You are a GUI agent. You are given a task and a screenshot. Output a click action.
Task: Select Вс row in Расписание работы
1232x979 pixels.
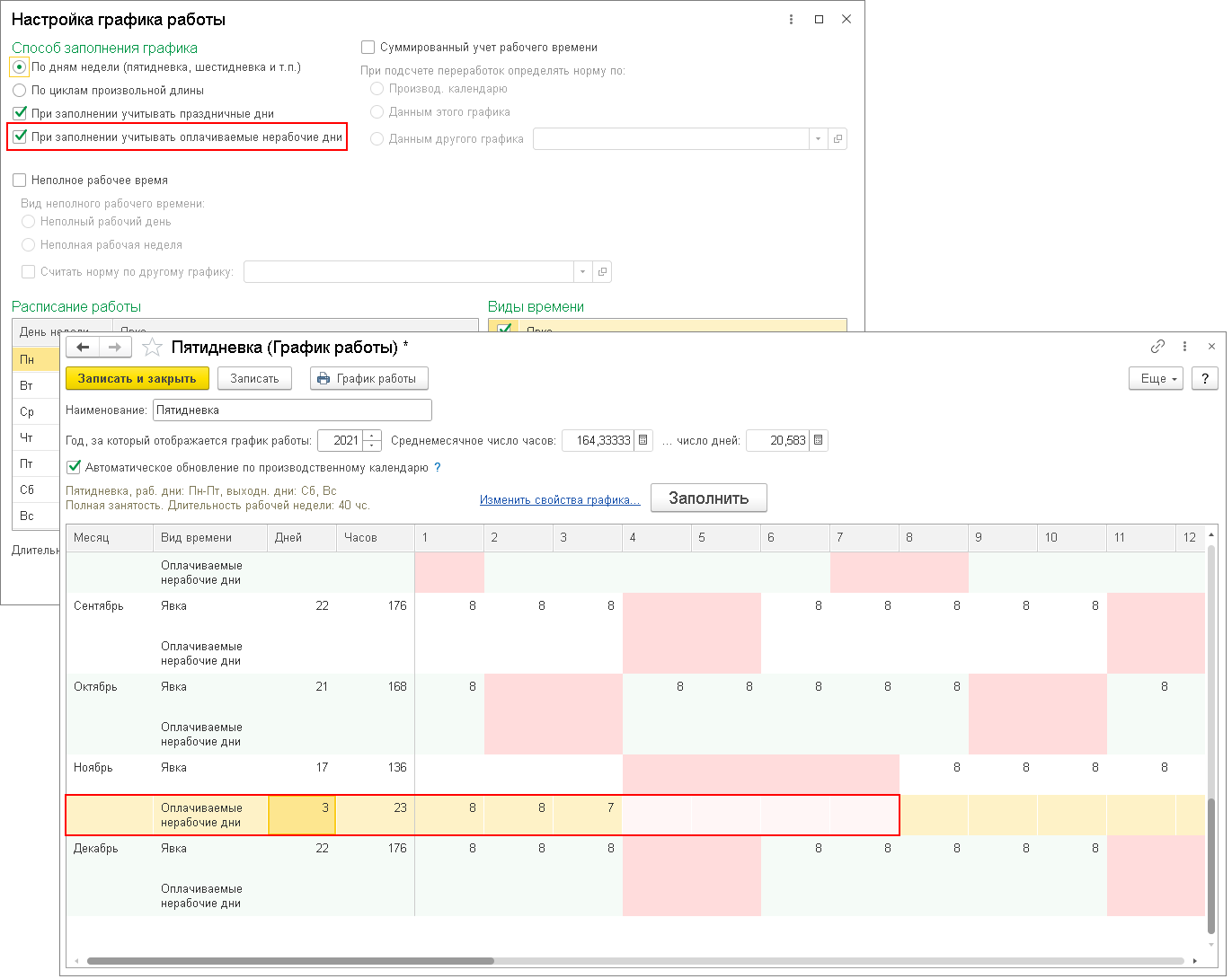[36, 516]
